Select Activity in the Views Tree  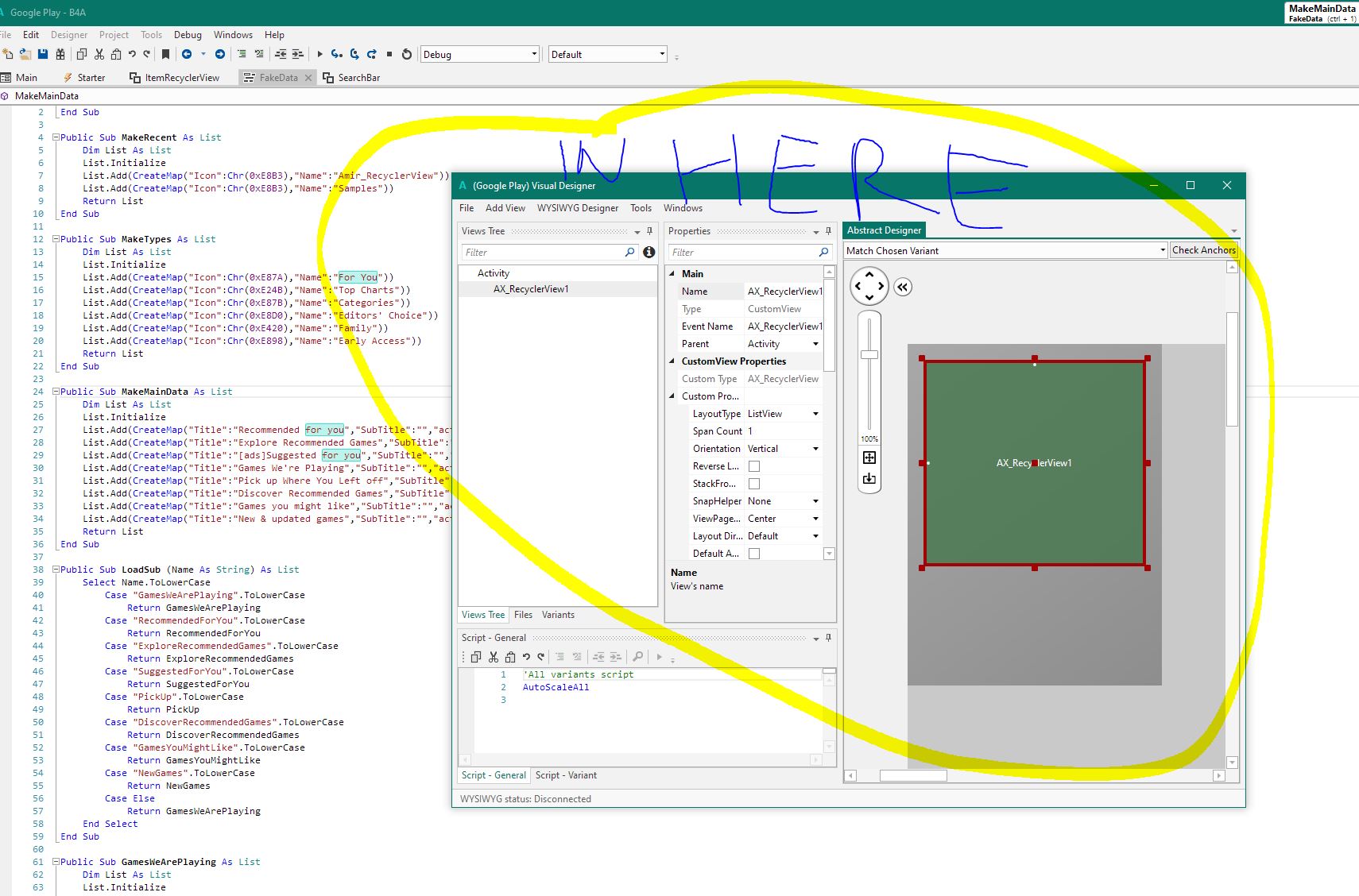(494, 273)
